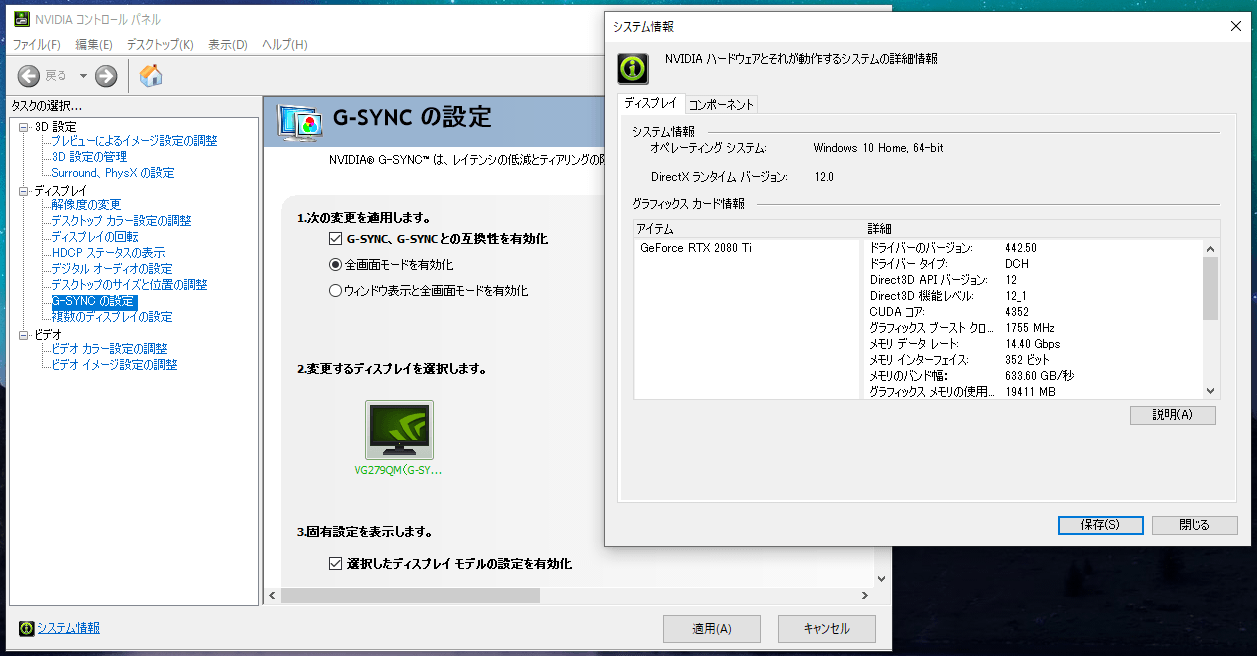Open the ヘルプ(H) menu

pos(284,45)
